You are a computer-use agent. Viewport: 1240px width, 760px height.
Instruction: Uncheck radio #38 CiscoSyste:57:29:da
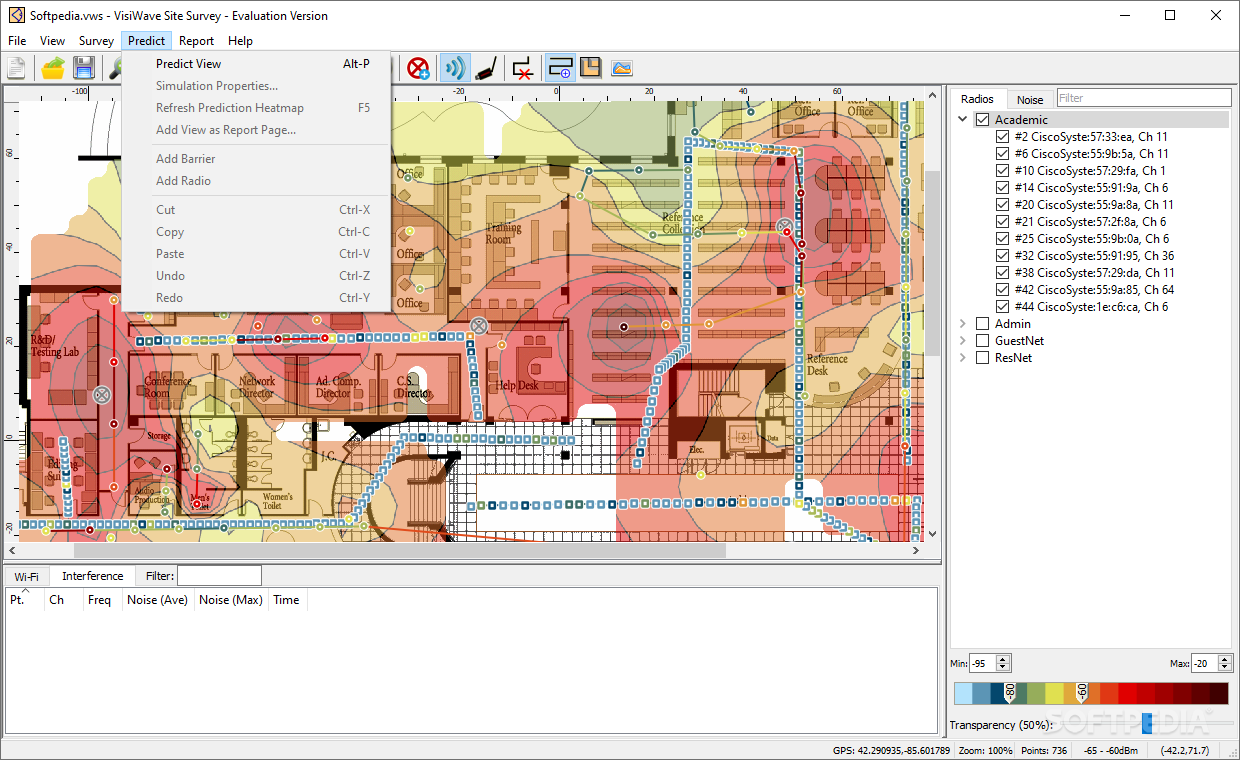[x=1002, y=273]
